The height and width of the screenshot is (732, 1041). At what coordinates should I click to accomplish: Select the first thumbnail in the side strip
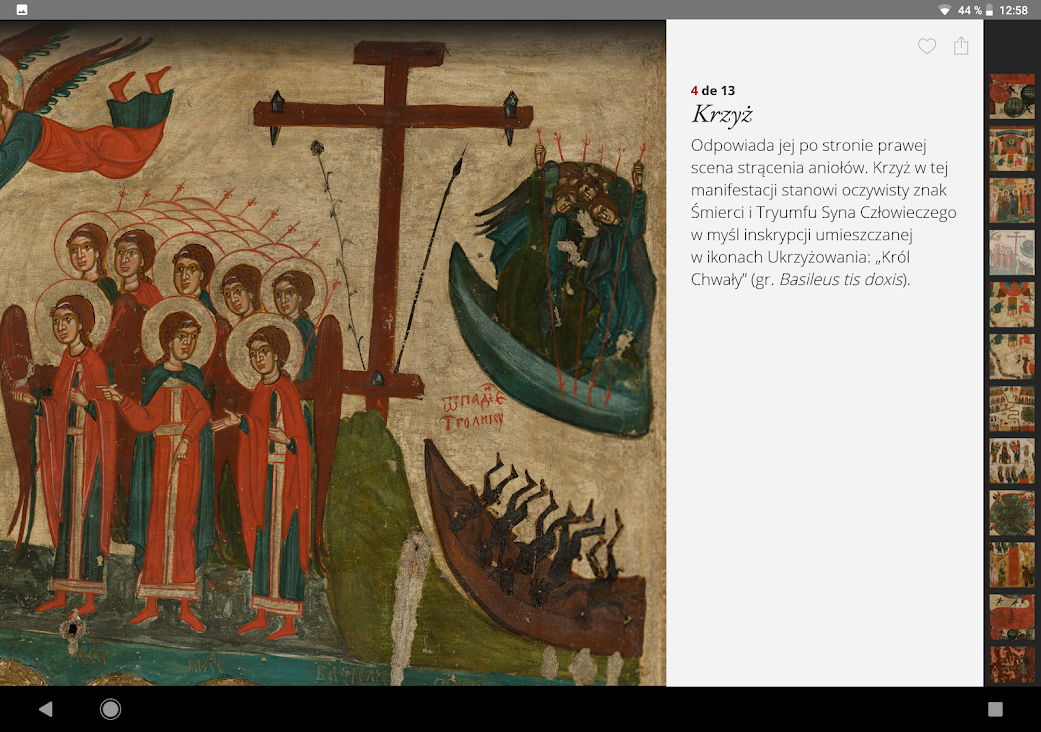click(1012, 96)
